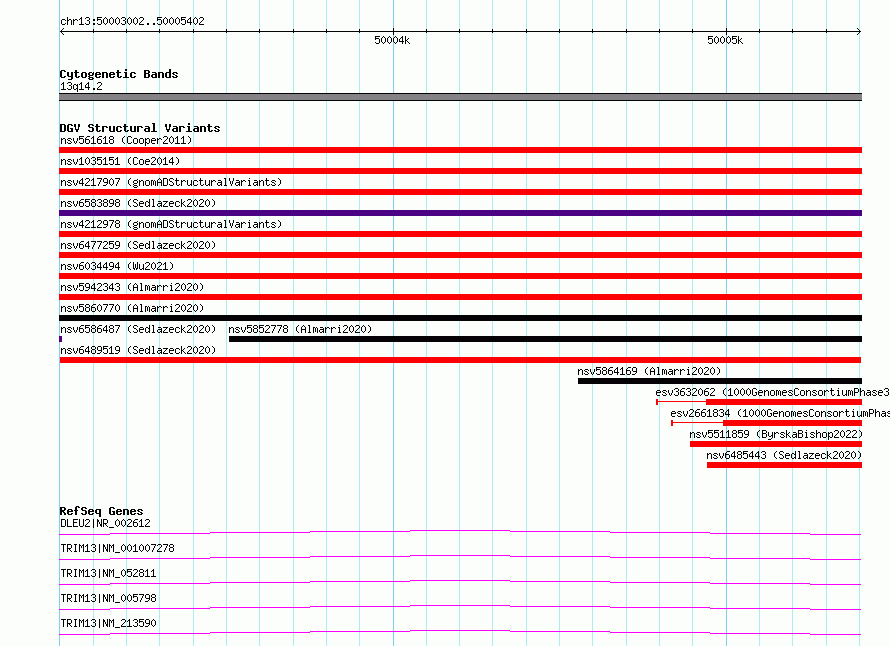This screenshot has width=890, height=646.
Task: Open variant nsv4212978 gnomAD label
Action: tap(171, 224)
